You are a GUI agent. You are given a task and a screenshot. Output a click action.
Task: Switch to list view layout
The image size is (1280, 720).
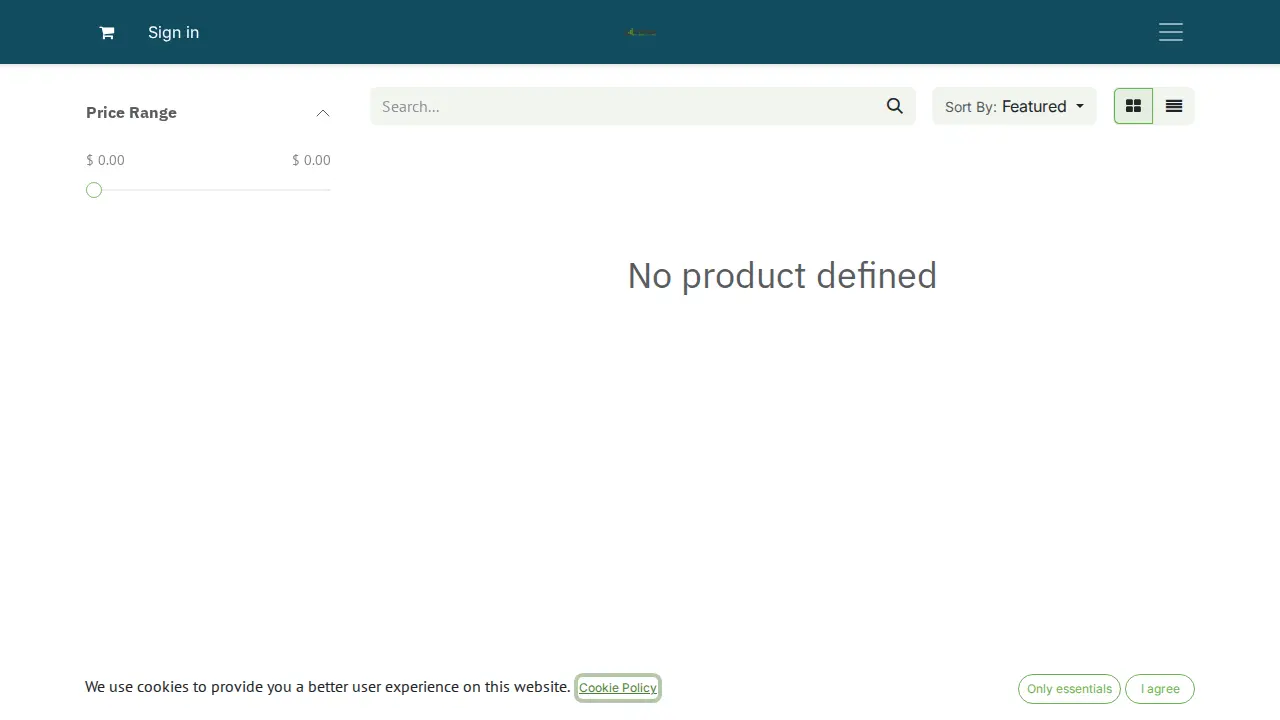[1174, 106]
